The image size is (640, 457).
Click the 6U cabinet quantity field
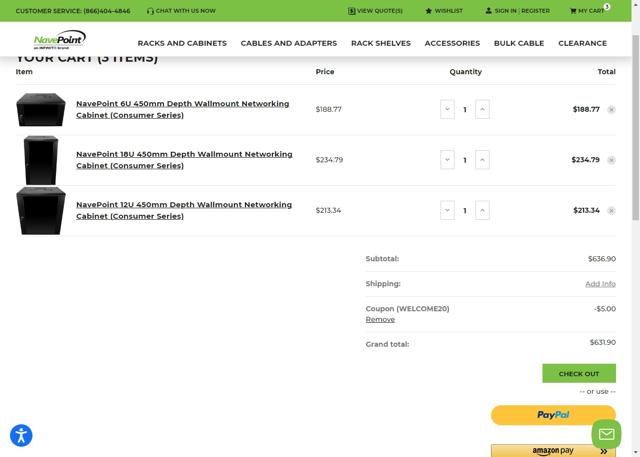[x=465, y=109]
